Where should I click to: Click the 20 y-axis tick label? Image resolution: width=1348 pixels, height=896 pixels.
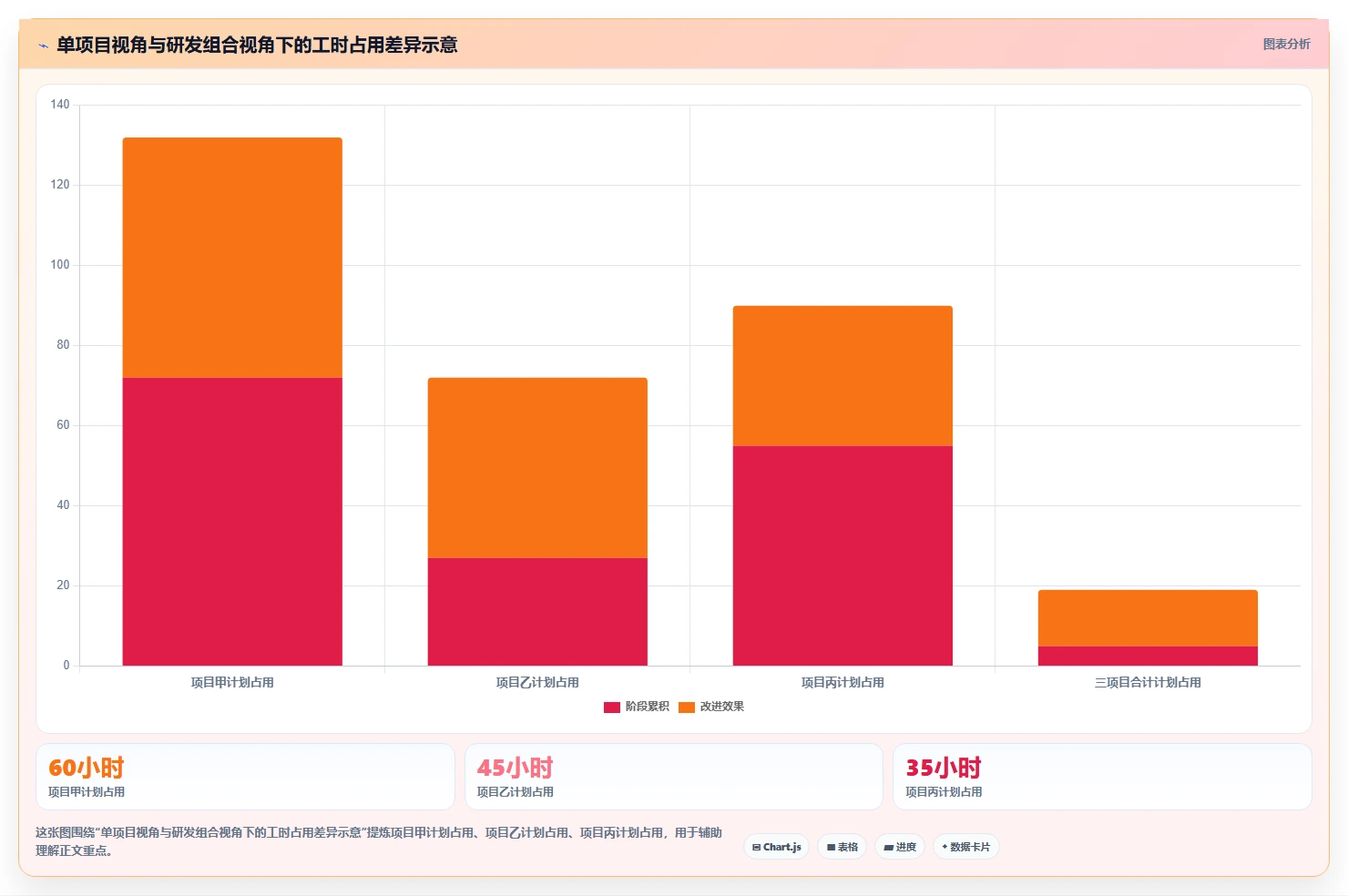pos(63,585)
